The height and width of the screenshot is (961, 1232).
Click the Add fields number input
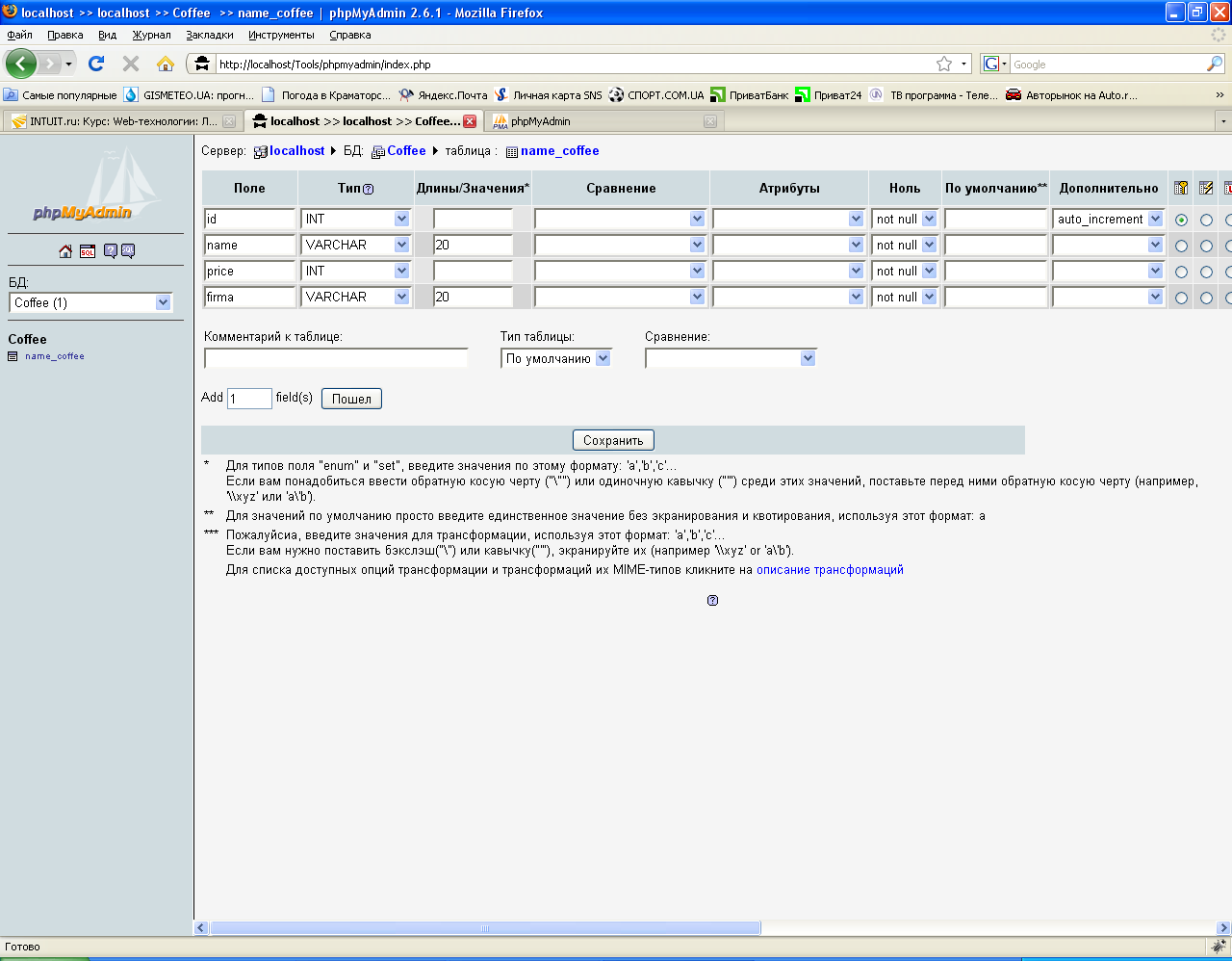click(x=249, y=399)
